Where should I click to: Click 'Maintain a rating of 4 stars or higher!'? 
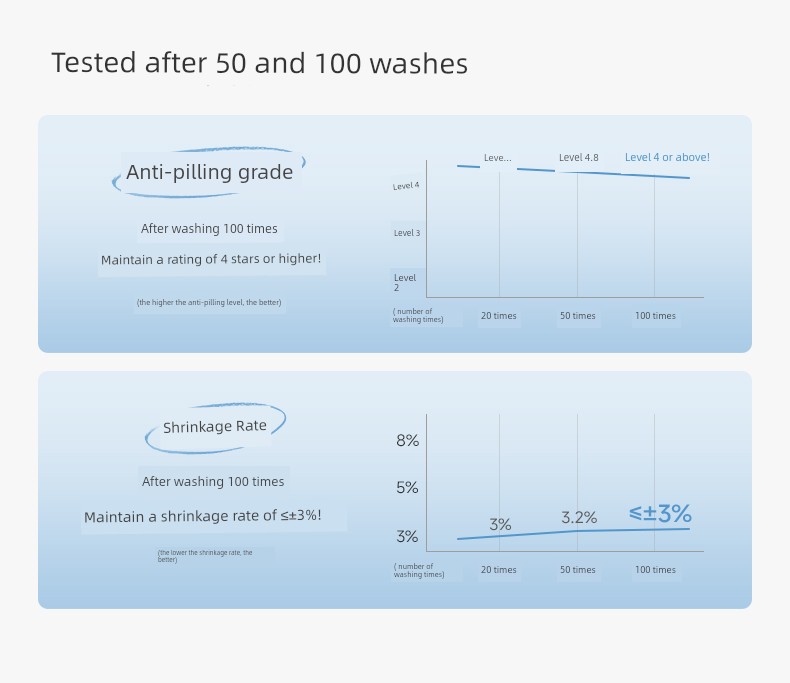(211, 259)
